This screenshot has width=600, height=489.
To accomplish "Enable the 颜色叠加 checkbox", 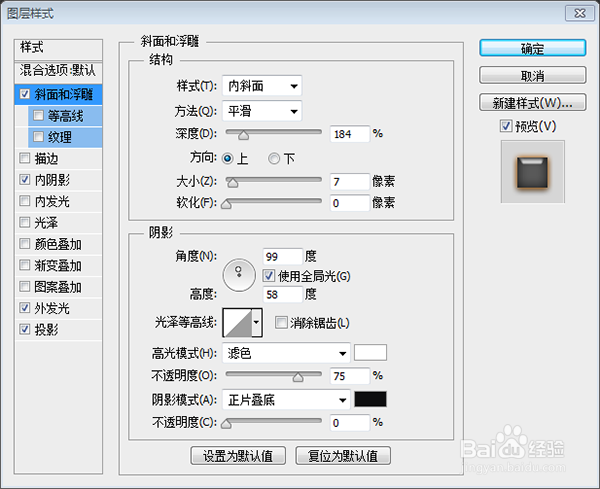I will pos(25,244).
